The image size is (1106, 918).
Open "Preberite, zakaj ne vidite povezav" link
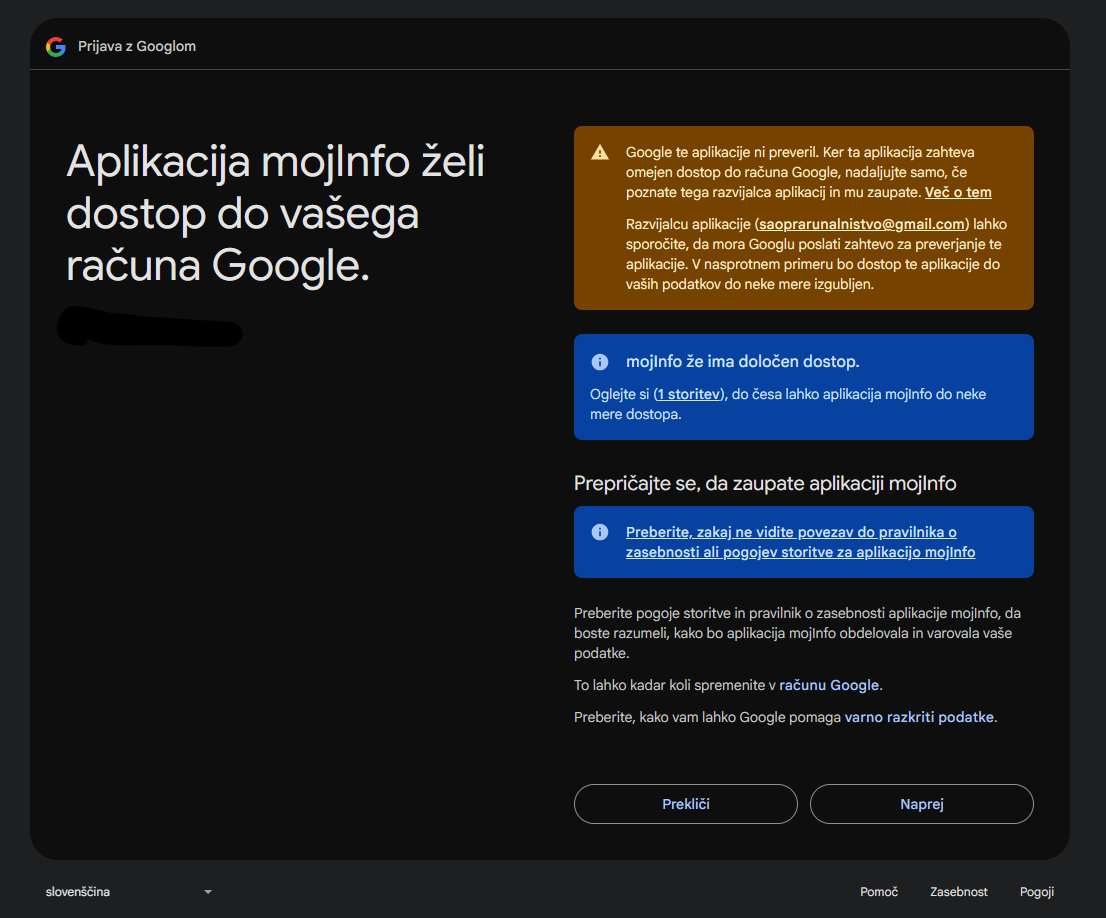click(800, 542)
